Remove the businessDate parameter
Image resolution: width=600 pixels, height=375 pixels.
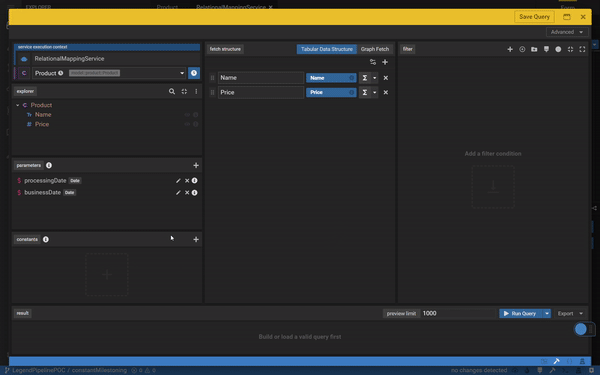[x=187, y=192]
